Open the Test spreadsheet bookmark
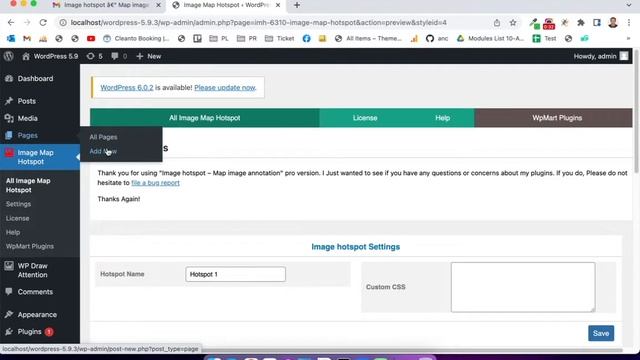This screenshot has width=640, height=360. click(x=544, y=38)
